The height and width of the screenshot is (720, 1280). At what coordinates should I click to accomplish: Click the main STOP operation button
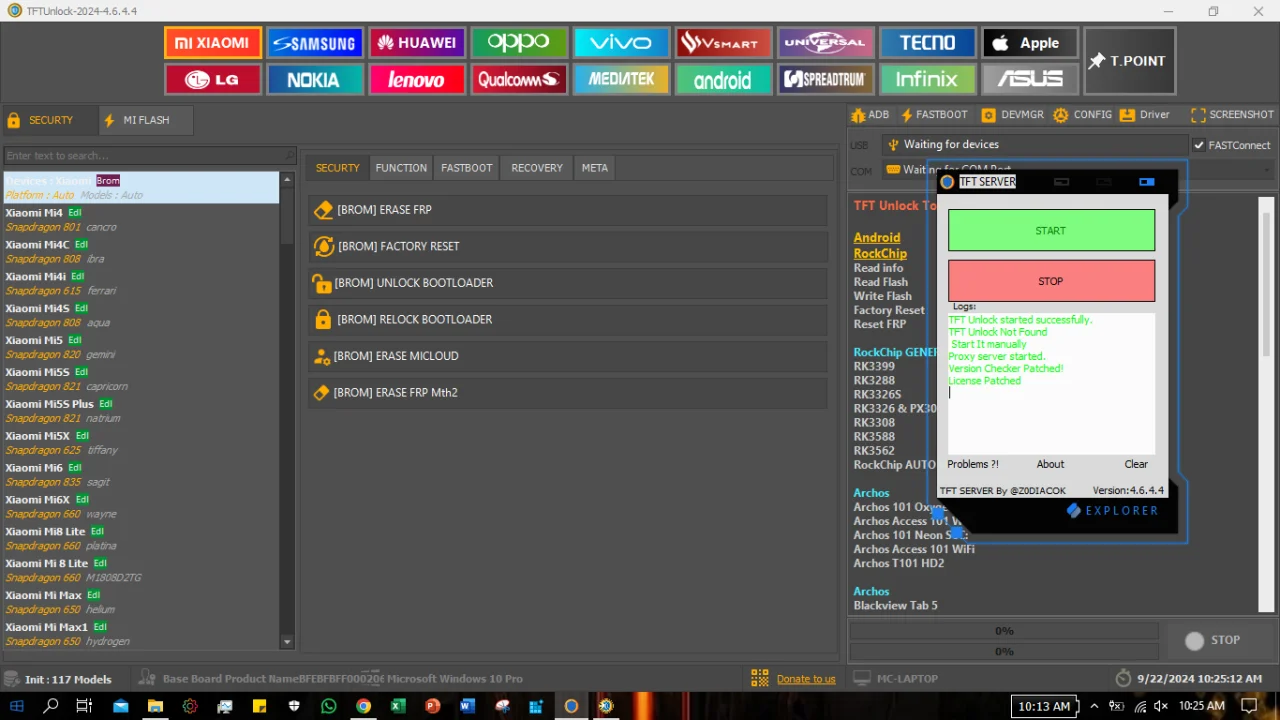[x=1213, y=640]
